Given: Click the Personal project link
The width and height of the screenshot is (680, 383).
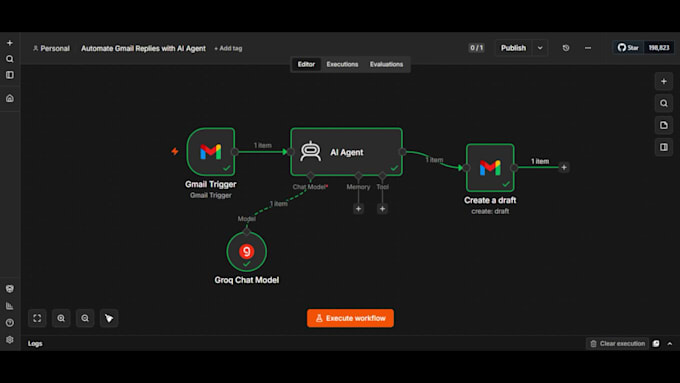Looking at the screenshot, I should [x=51, y=48].
